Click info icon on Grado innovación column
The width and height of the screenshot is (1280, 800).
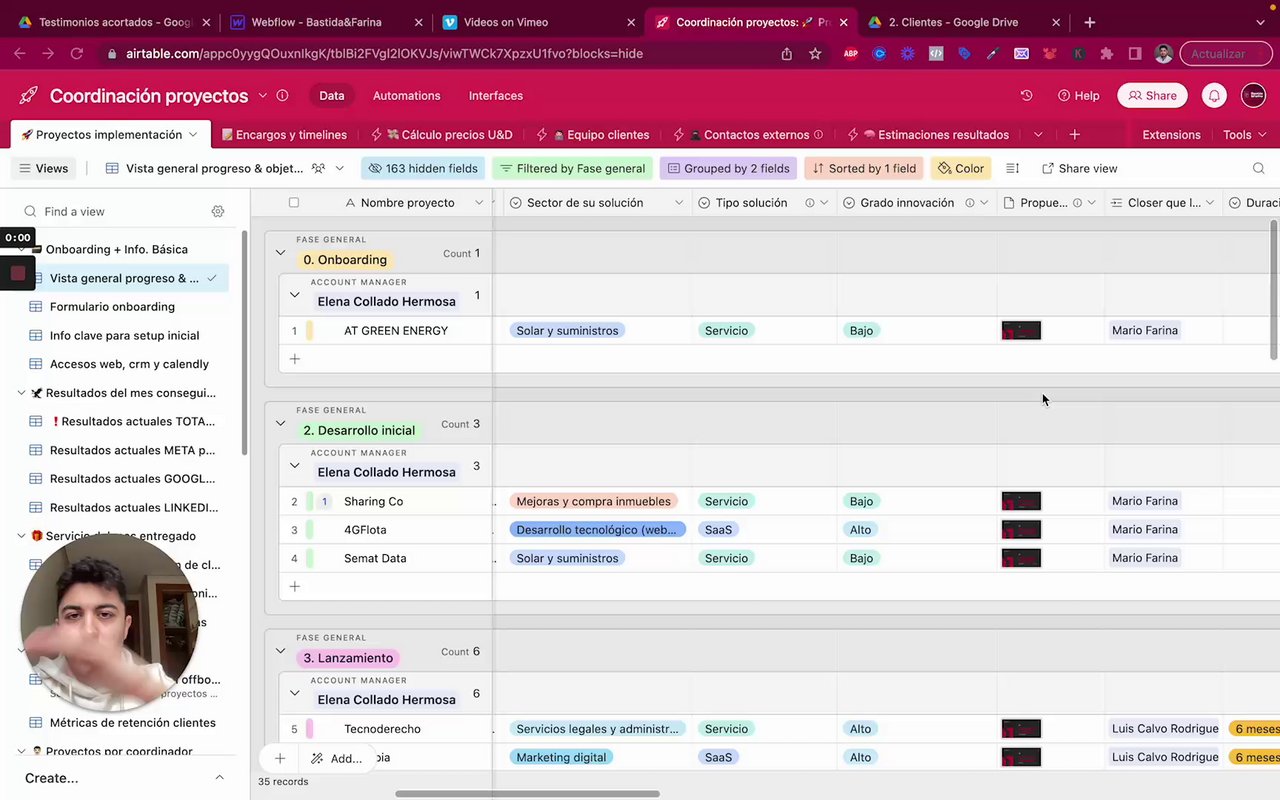pyautogui.click(x=969, y=203)
